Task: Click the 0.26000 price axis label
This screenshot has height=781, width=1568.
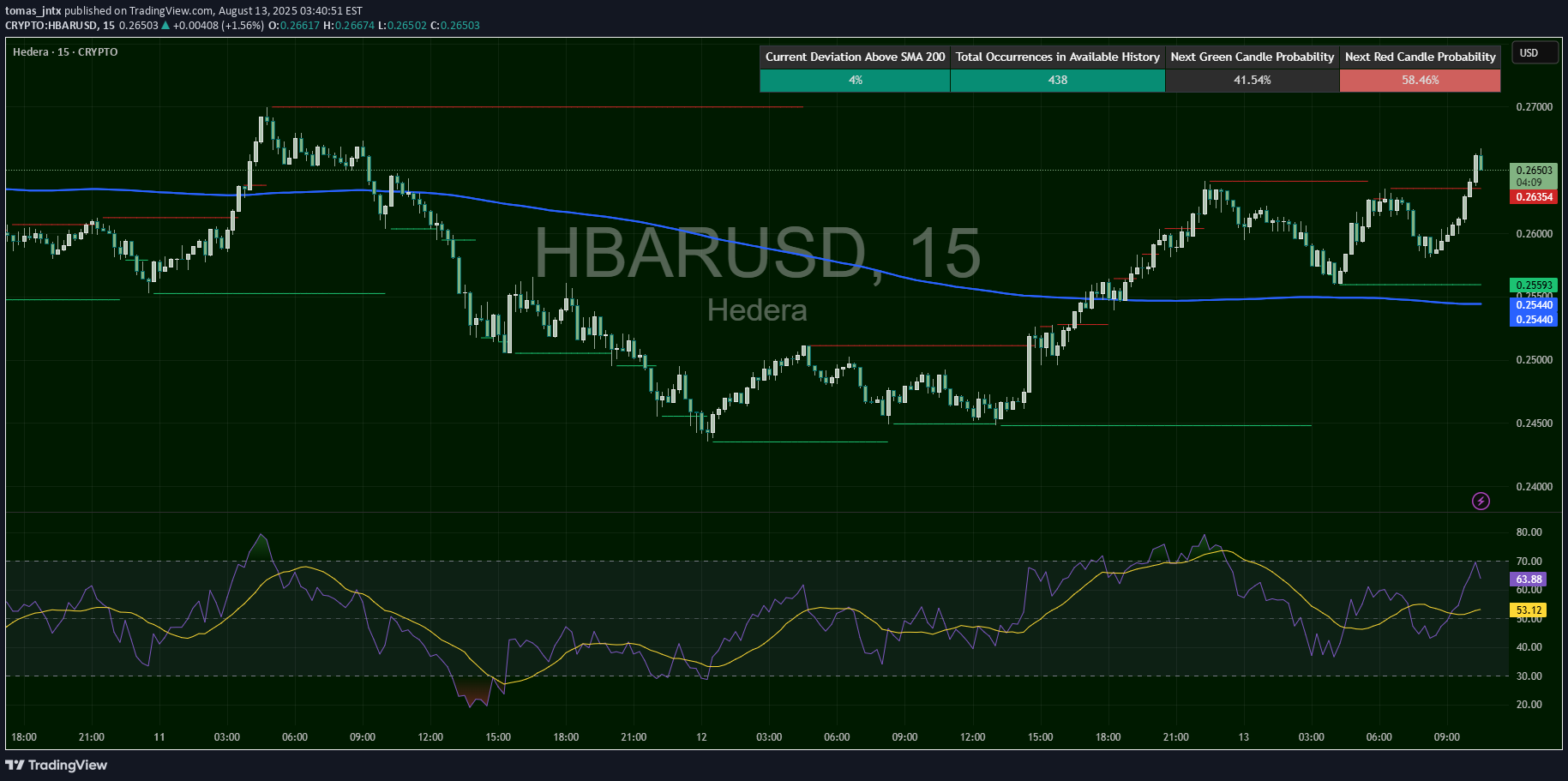Action: 1534,234
